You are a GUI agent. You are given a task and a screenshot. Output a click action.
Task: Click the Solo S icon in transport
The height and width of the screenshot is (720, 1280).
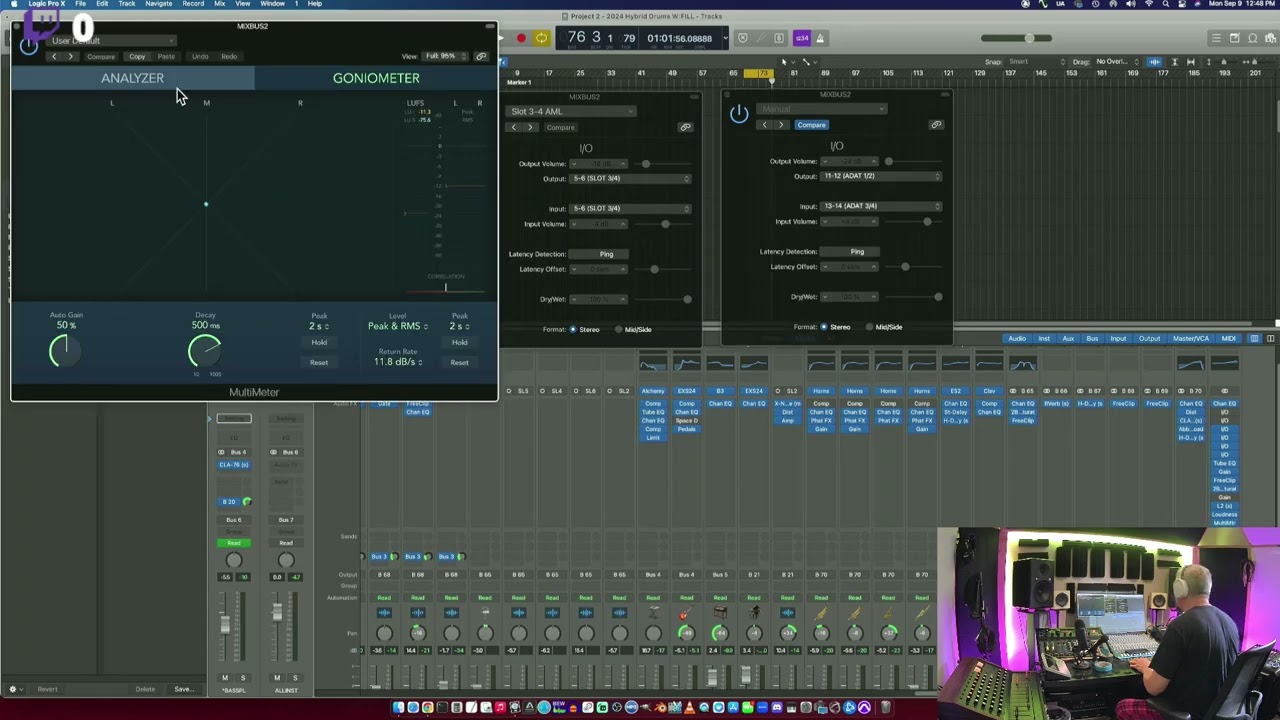tap(779, 38)
